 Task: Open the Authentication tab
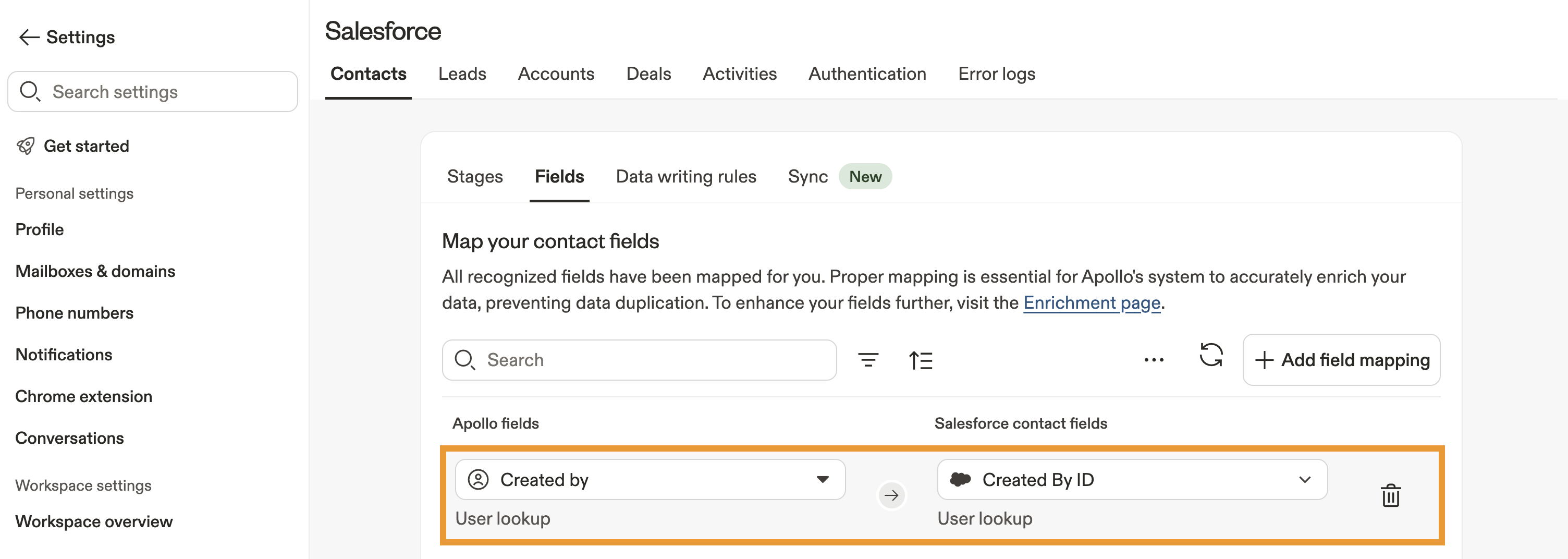pos(867,74)
